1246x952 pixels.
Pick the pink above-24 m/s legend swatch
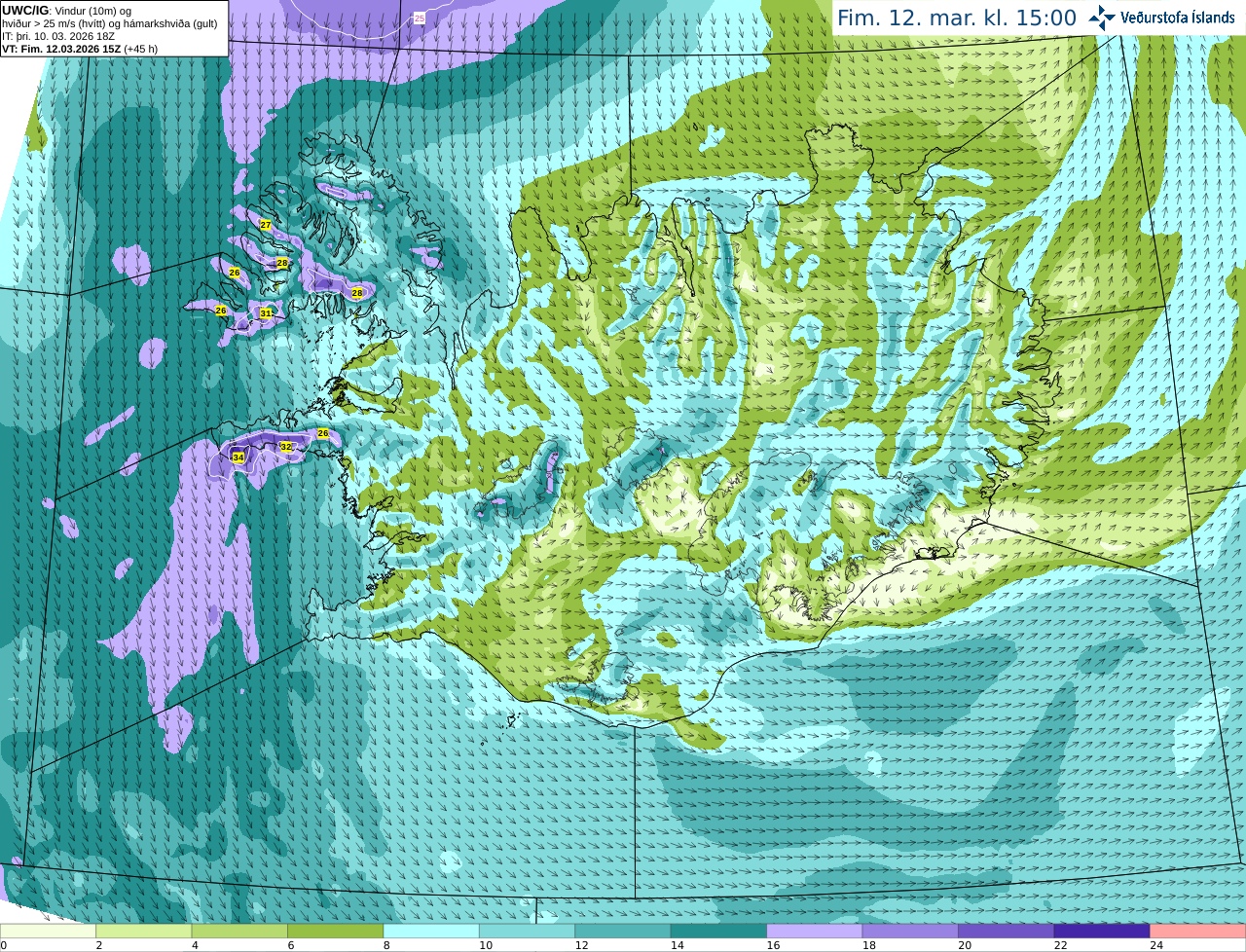click(x=1198, y=931)
